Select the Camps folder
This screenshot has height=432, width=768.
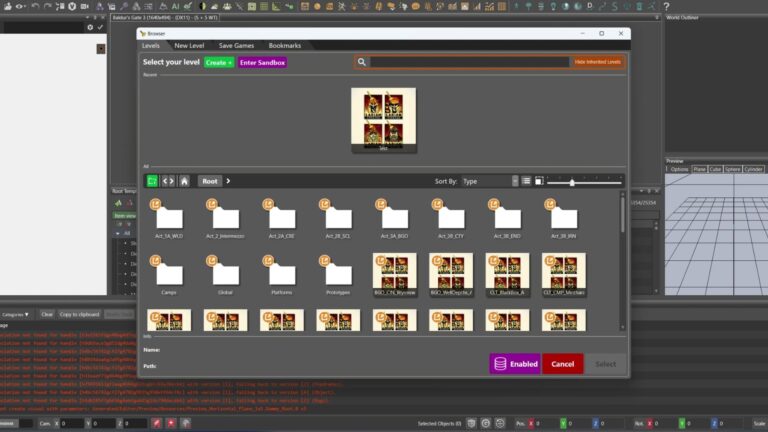point(169,275)
